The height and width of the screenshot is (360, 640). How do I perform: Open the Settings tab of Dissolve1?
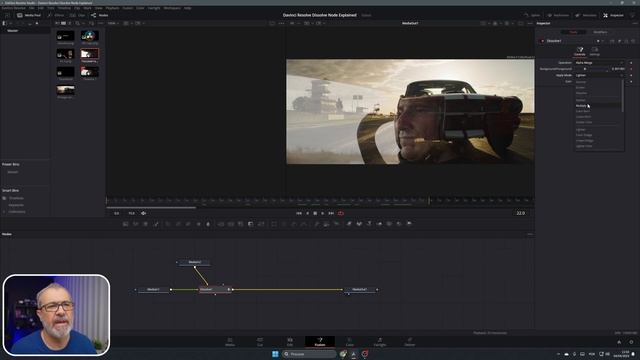coord(595,51)
